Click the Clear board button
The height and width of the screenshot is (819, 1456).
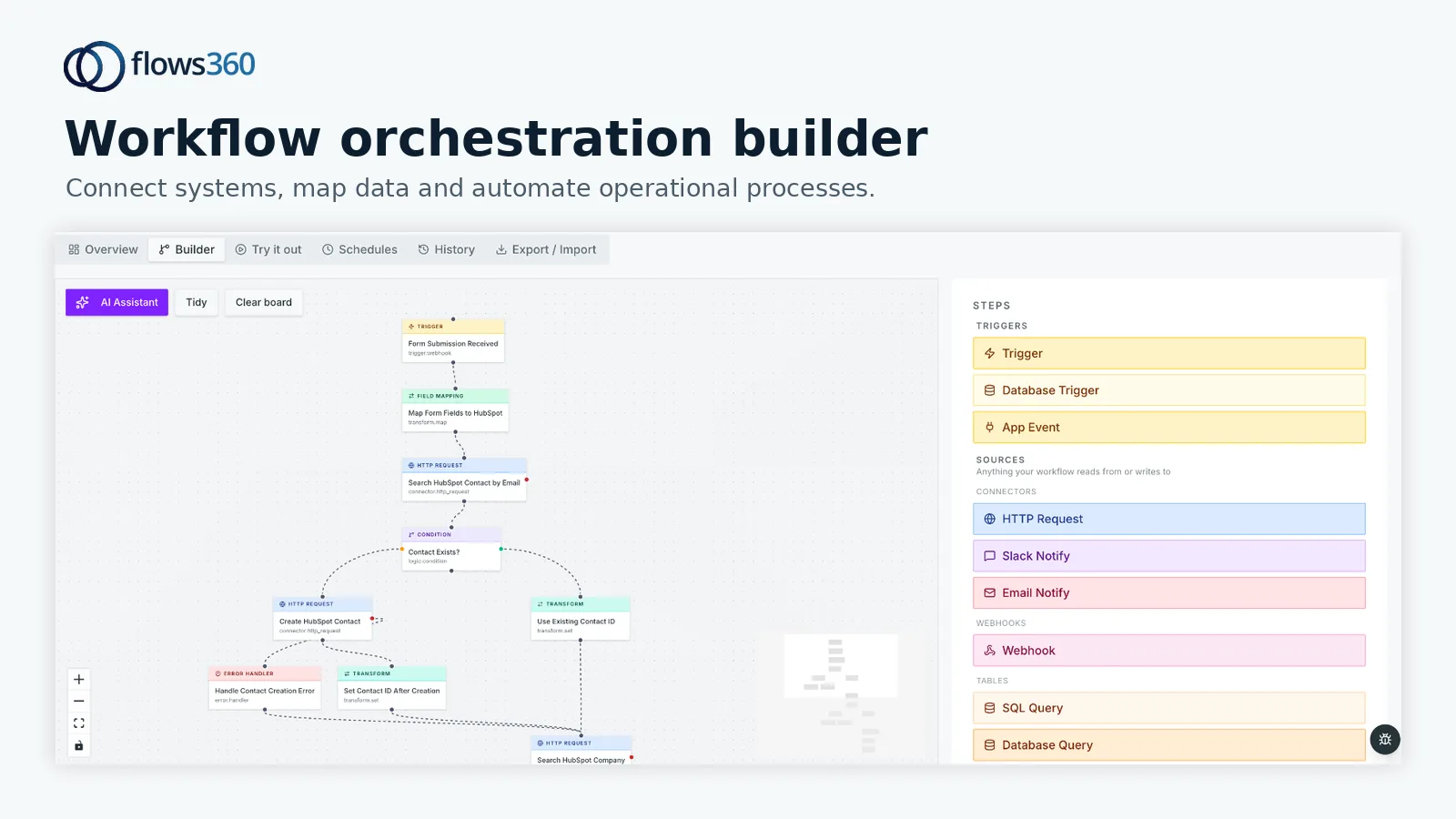click(x=264, y=302)
